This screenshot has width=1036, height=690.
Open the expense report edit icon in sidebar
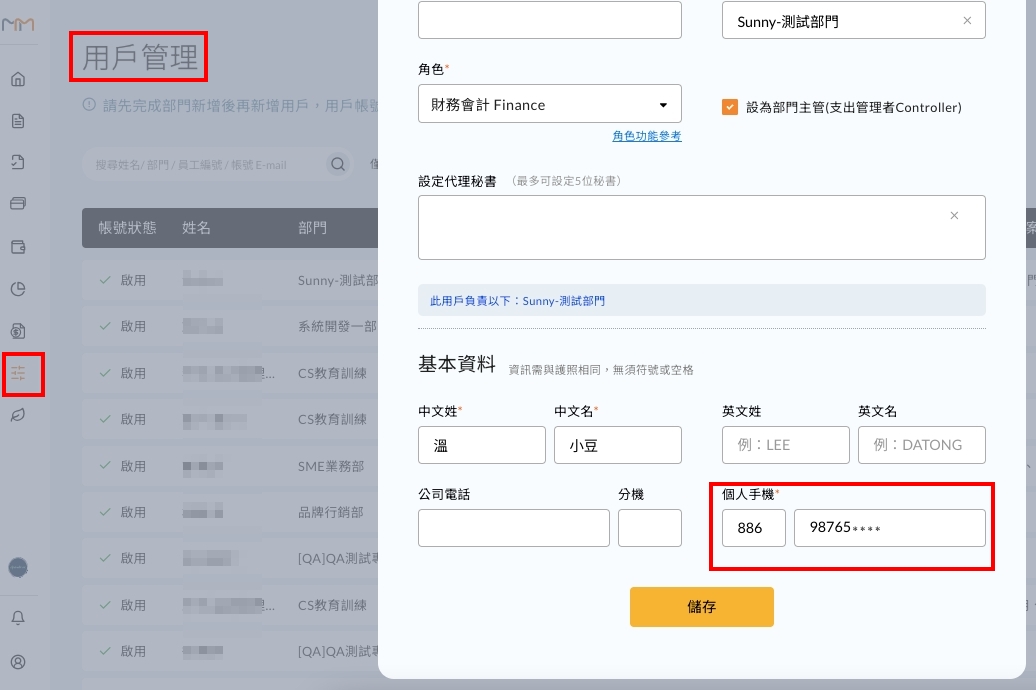pyautogui.click(x=18, y=163)
